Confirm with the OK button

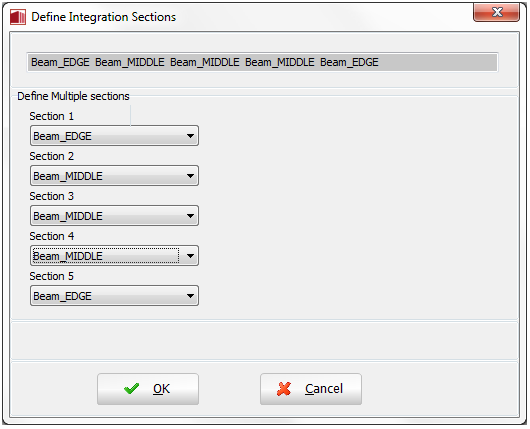[x=148, y=389]
